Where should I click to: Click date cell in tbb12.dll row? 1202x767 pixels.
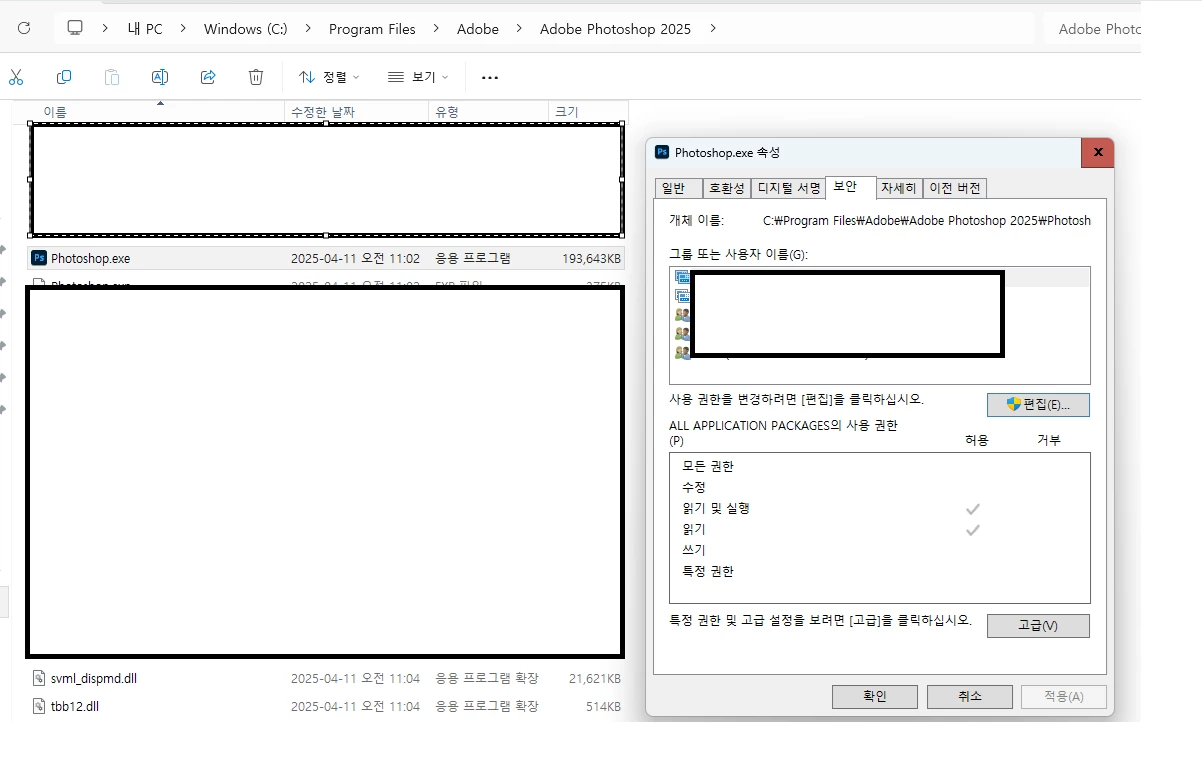[x=355, y=706]
